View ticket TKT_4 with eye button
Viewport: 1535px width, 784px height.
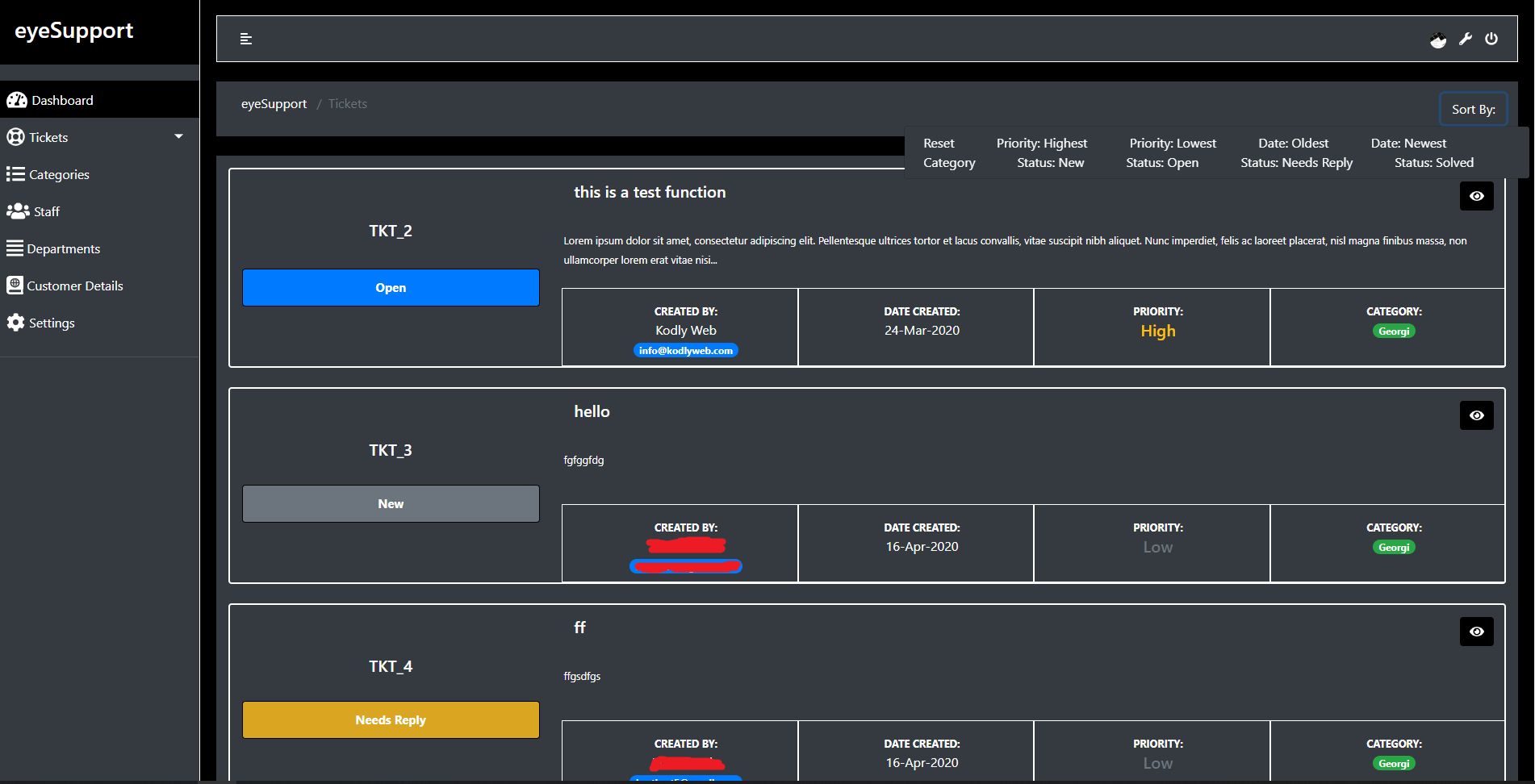pyautogui.click(x=1476, y=632)
